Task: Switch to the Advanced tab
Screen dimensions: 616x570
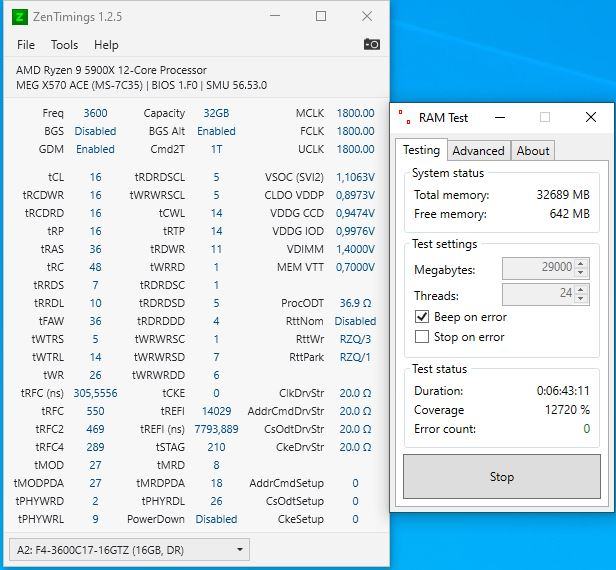Action: (x=478, y=151)
